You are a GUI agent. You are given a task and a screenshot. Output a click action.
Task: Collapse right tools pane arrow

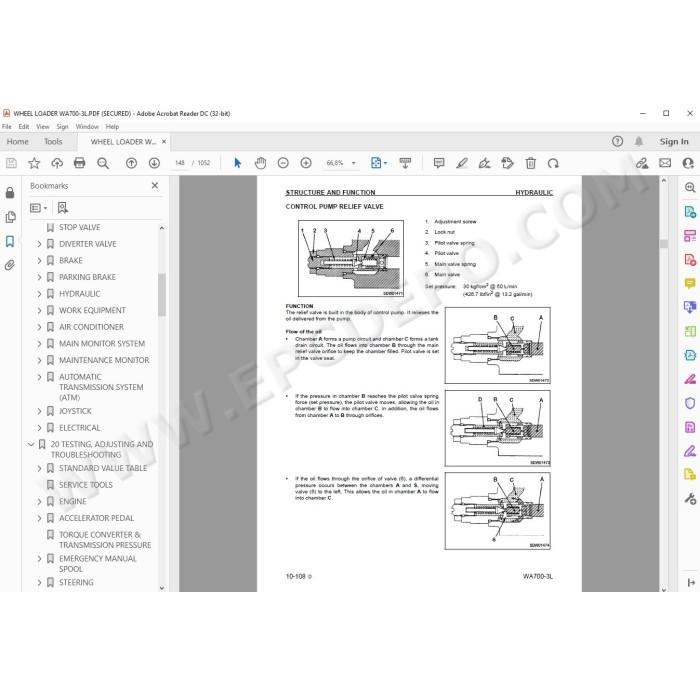click(691, 582)
